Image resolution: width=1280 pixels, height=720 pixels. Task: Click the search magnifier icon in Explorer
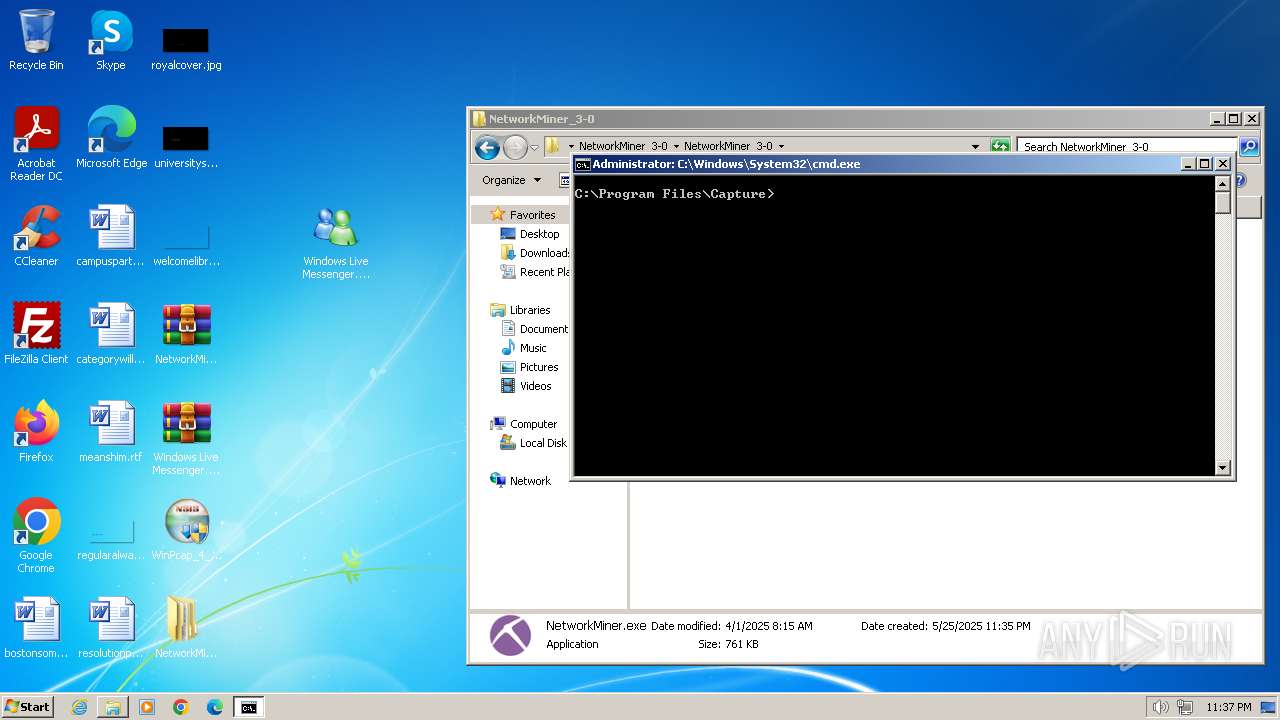[x=1249, y=146]
